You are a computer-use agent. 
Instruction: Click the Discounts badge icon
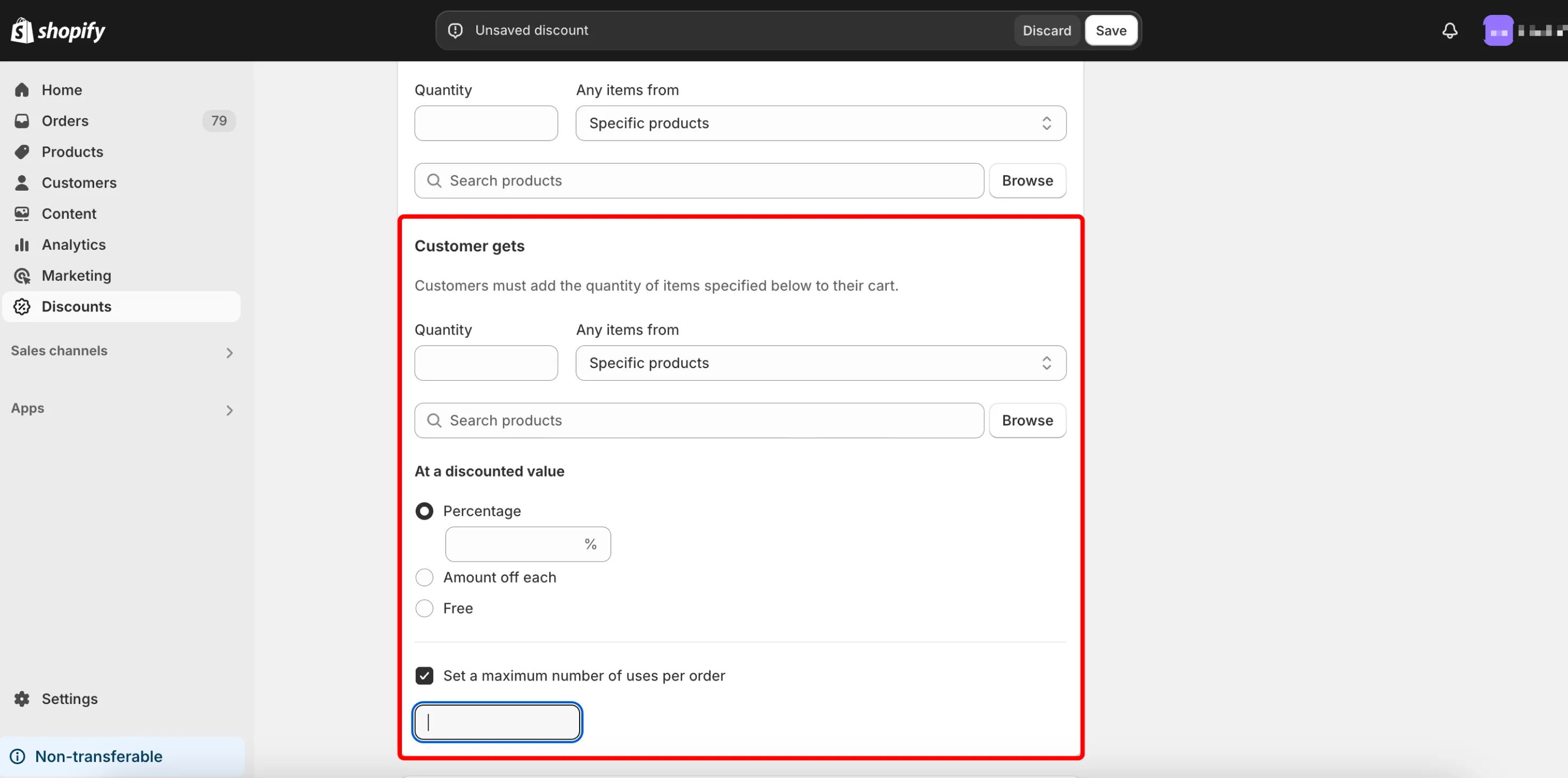coord(22,307)
